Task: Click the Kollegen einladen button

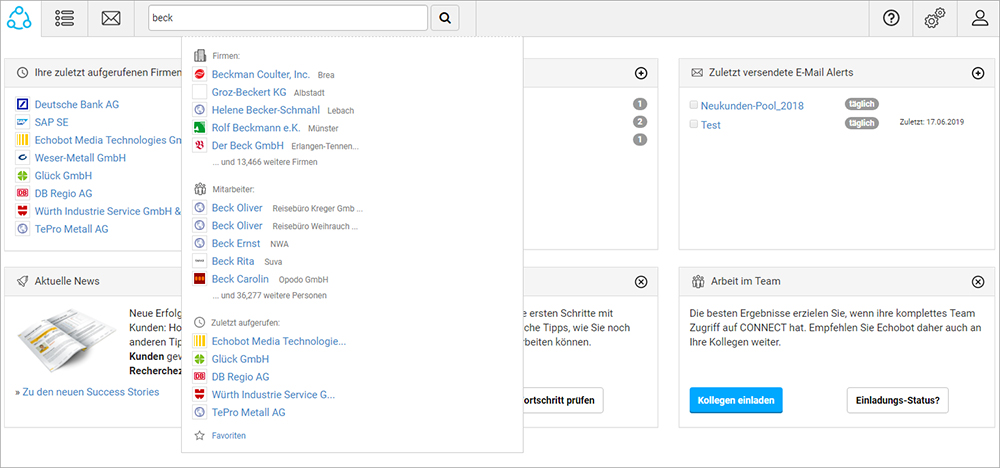Action: coord(736,400)
